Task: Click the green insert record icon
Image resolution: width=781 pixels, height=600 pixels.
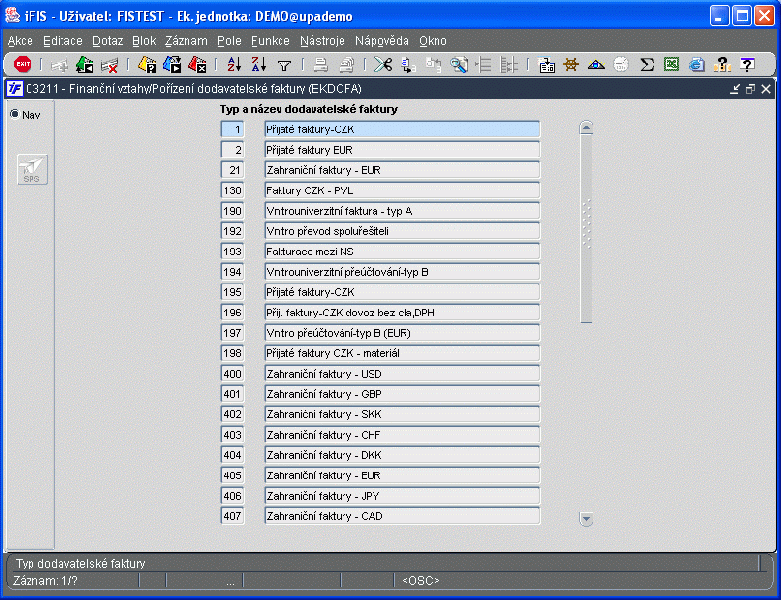Action: pos(85,64)
